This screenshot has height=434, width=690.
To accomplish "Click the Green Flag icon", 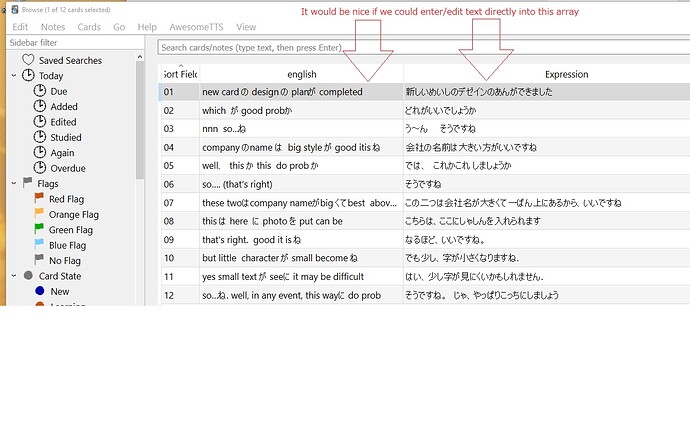I will tap(39, 229).
